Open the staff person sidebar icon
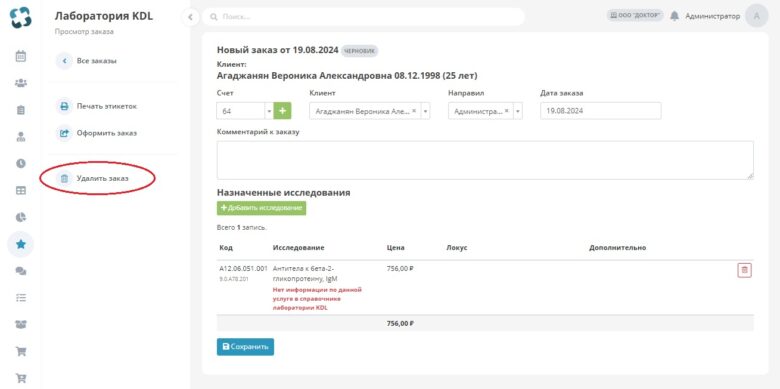 (x=20, y=137)
